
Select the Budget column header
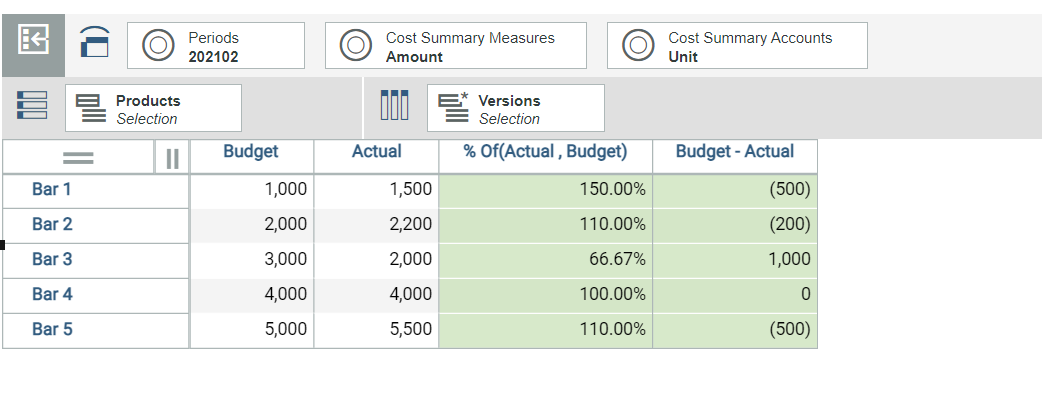[x=251, y=152]
